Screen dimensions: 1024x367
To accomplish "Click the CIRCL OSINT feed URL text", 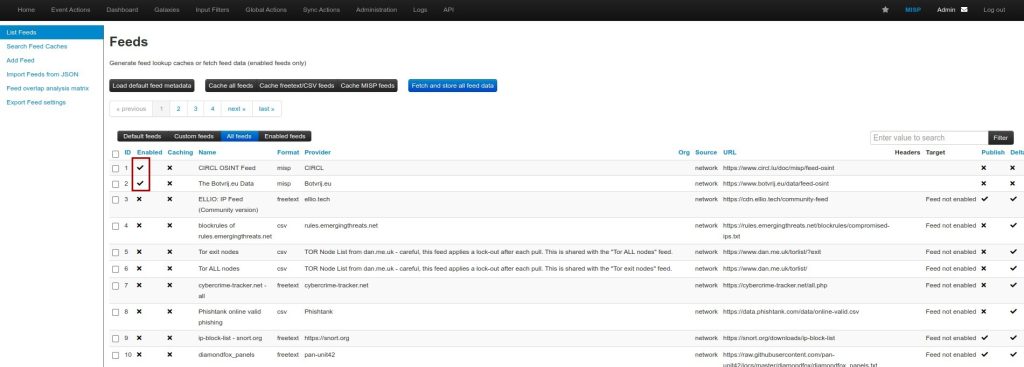I will click(x=778, y=168).
